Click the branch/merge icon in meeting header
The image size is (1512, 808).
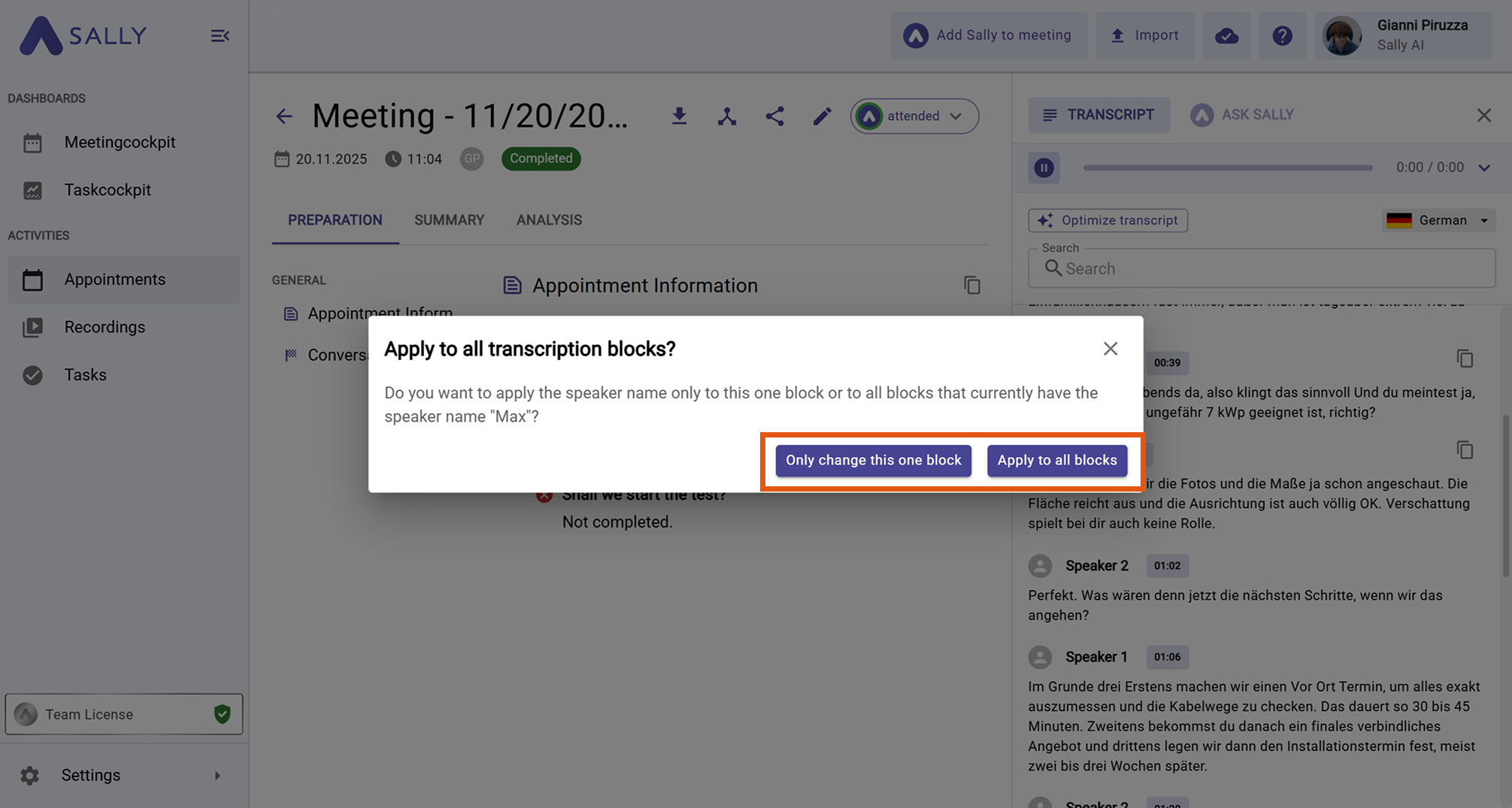[726, 116]
